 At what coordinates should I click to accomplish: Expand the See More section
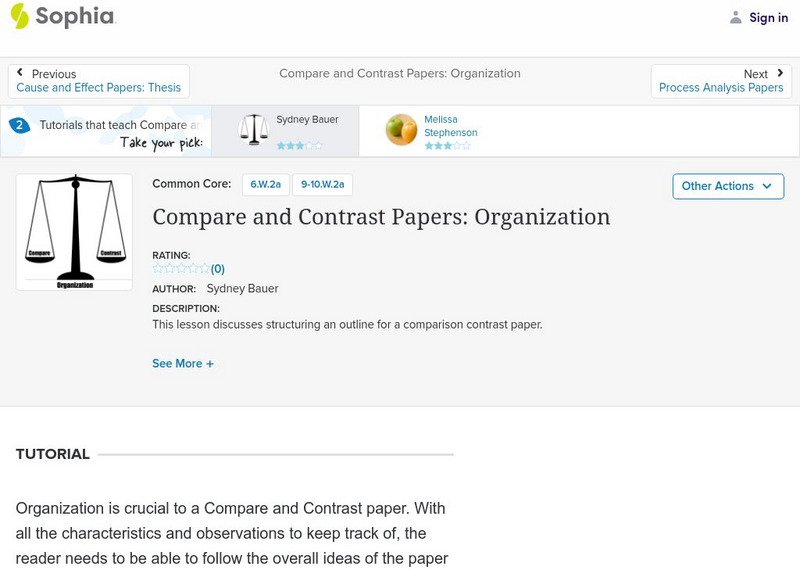pyautogui.click(x=183, y=364)
